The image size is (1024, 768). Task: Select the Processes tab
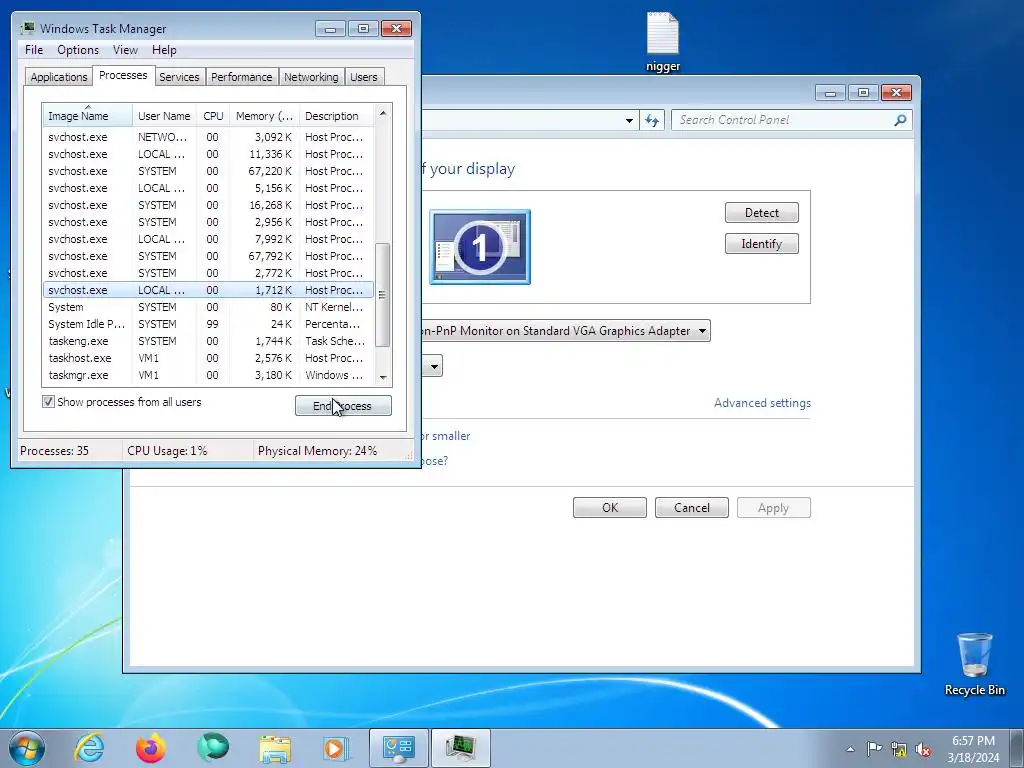point(123,75)
